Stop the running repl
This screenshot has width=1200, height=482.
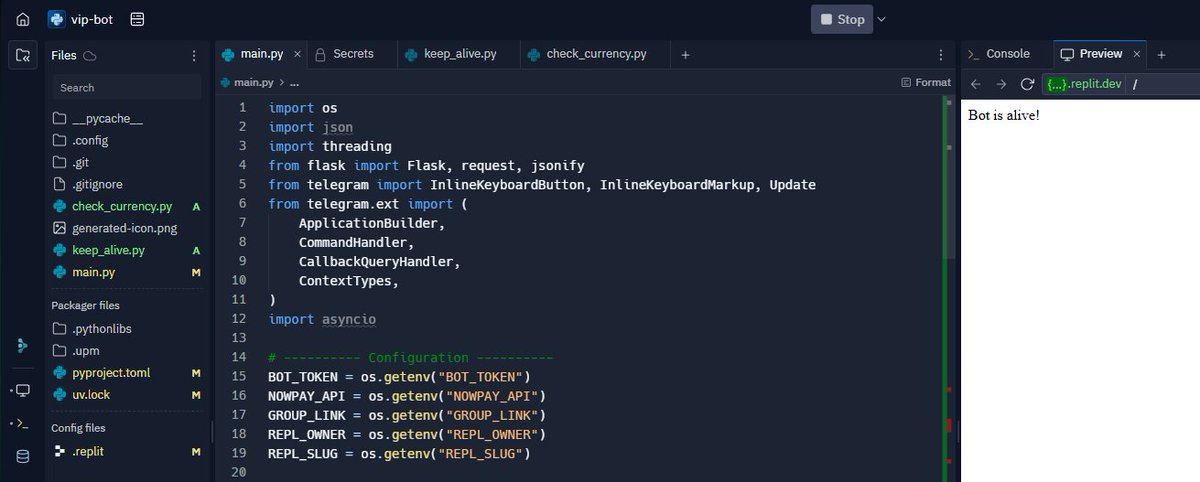pyautogui.click(x=842, y=19)
